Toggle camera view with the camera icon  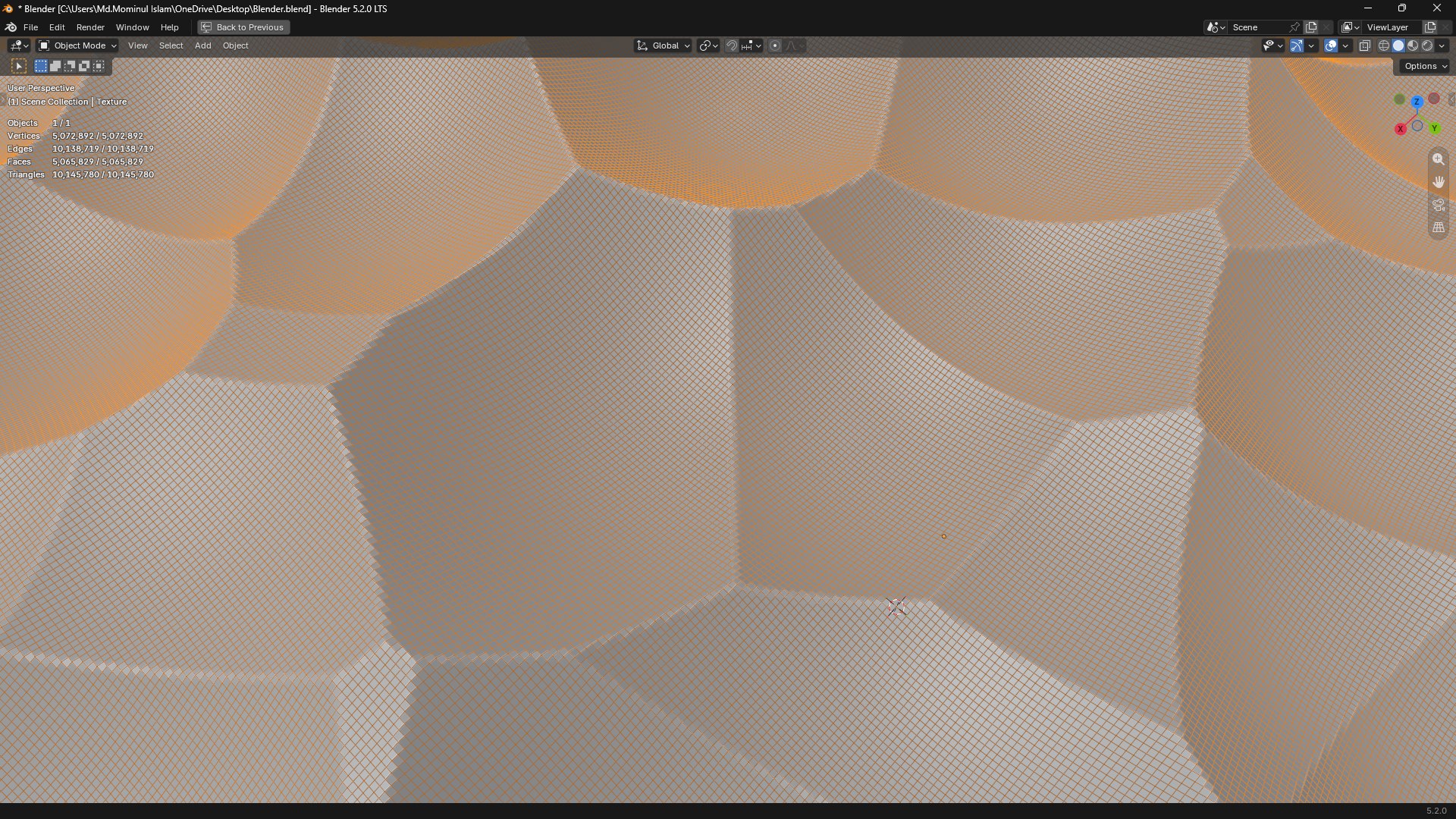click(1439, 205)
